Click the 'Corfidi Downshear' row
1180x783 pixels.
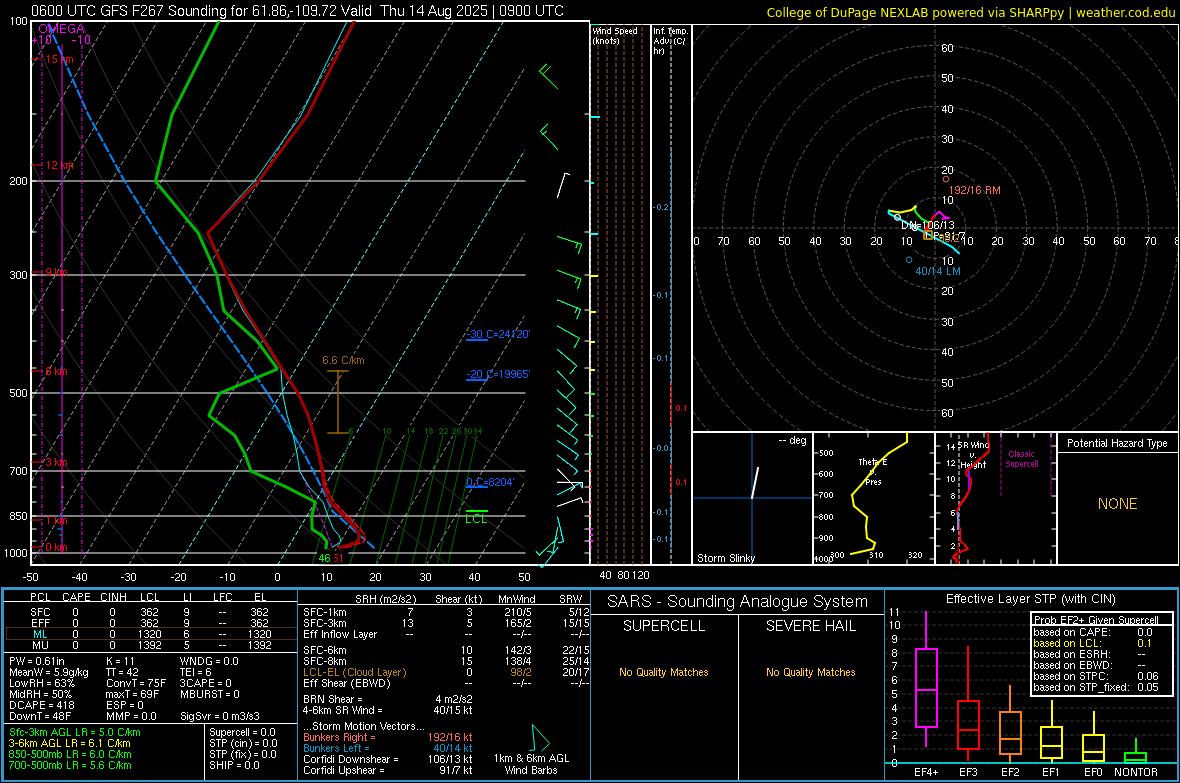click(388, 759)
